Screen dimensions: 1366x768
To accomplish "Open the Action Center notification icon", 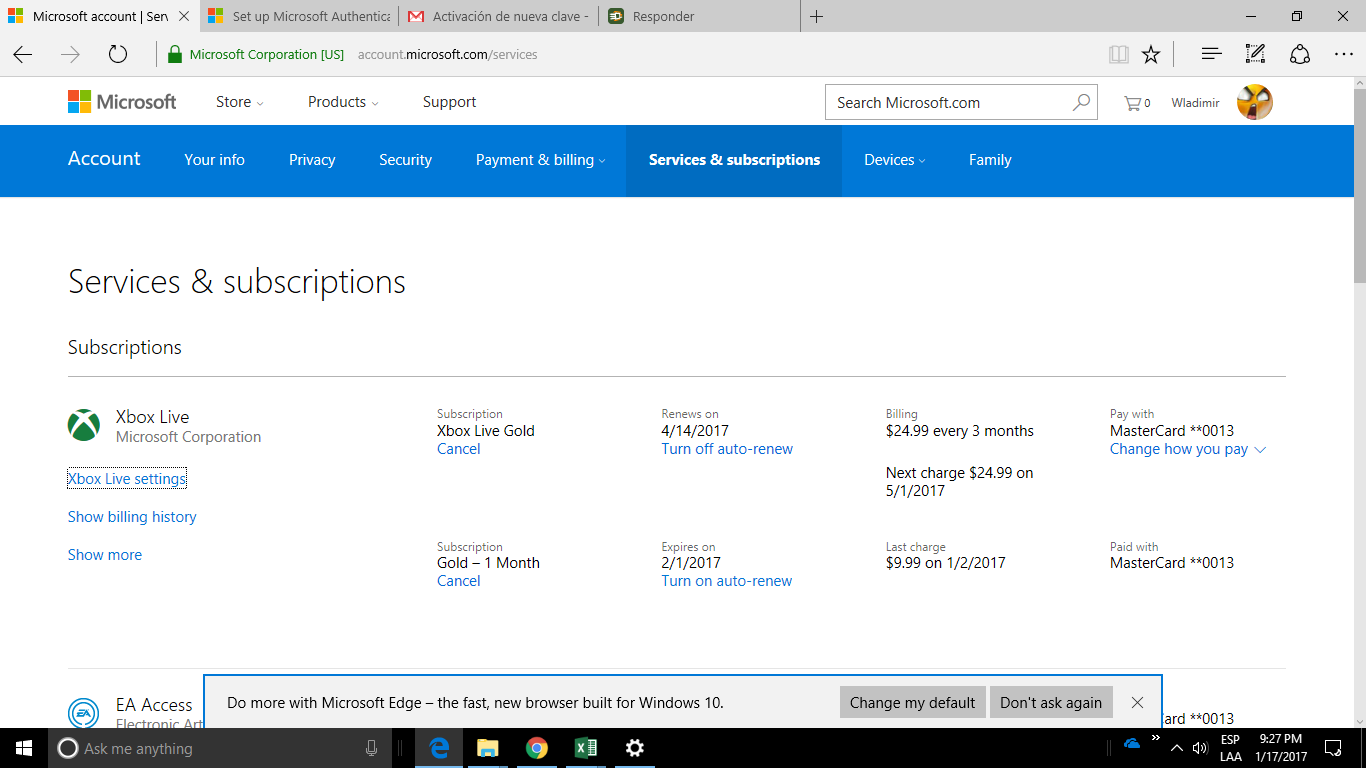I will tap(1333, 748).
